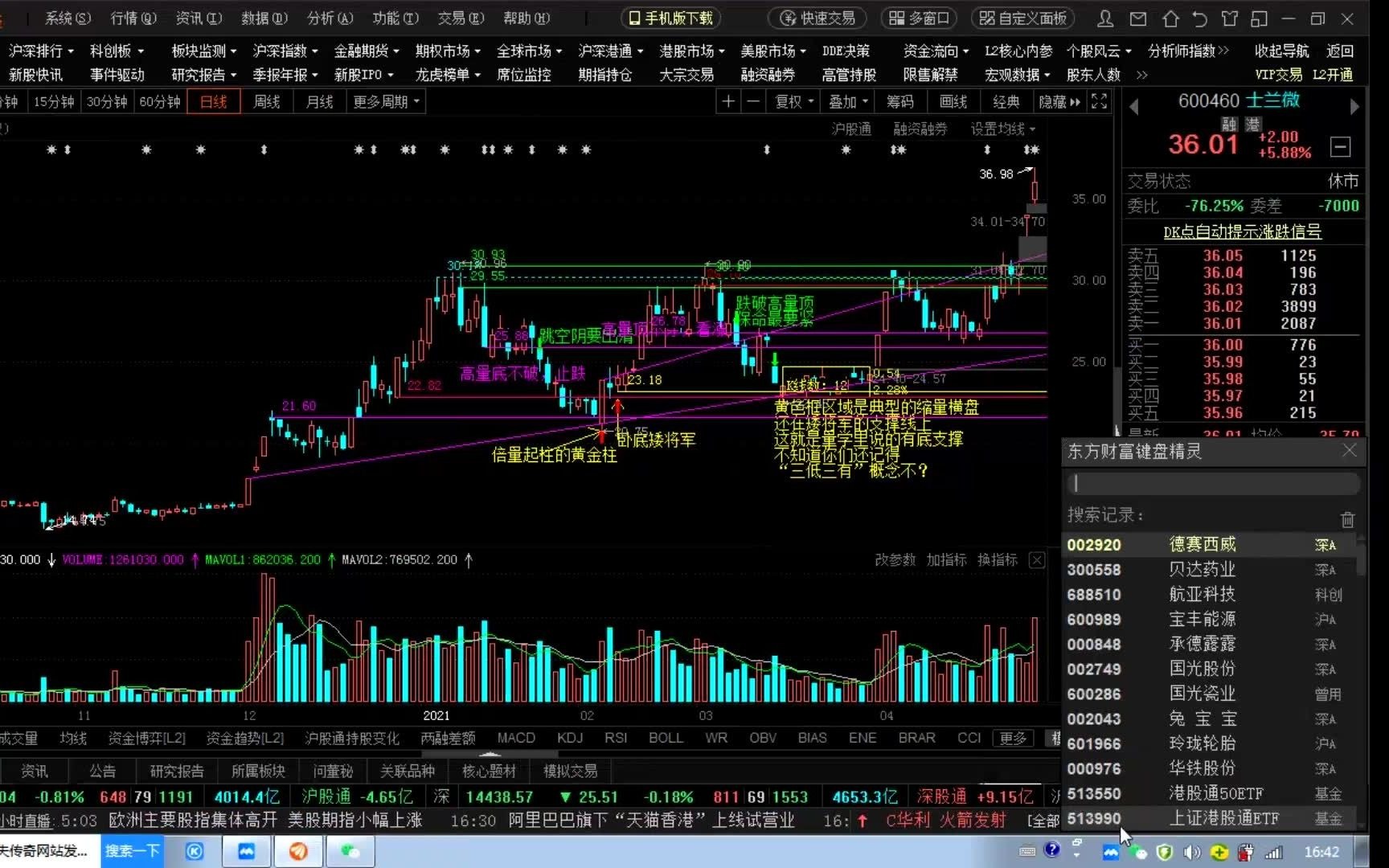Click 收起导航 button
Image resolution: width=1389 pixels, height=868 pixels.
(x=1281, y=51)
